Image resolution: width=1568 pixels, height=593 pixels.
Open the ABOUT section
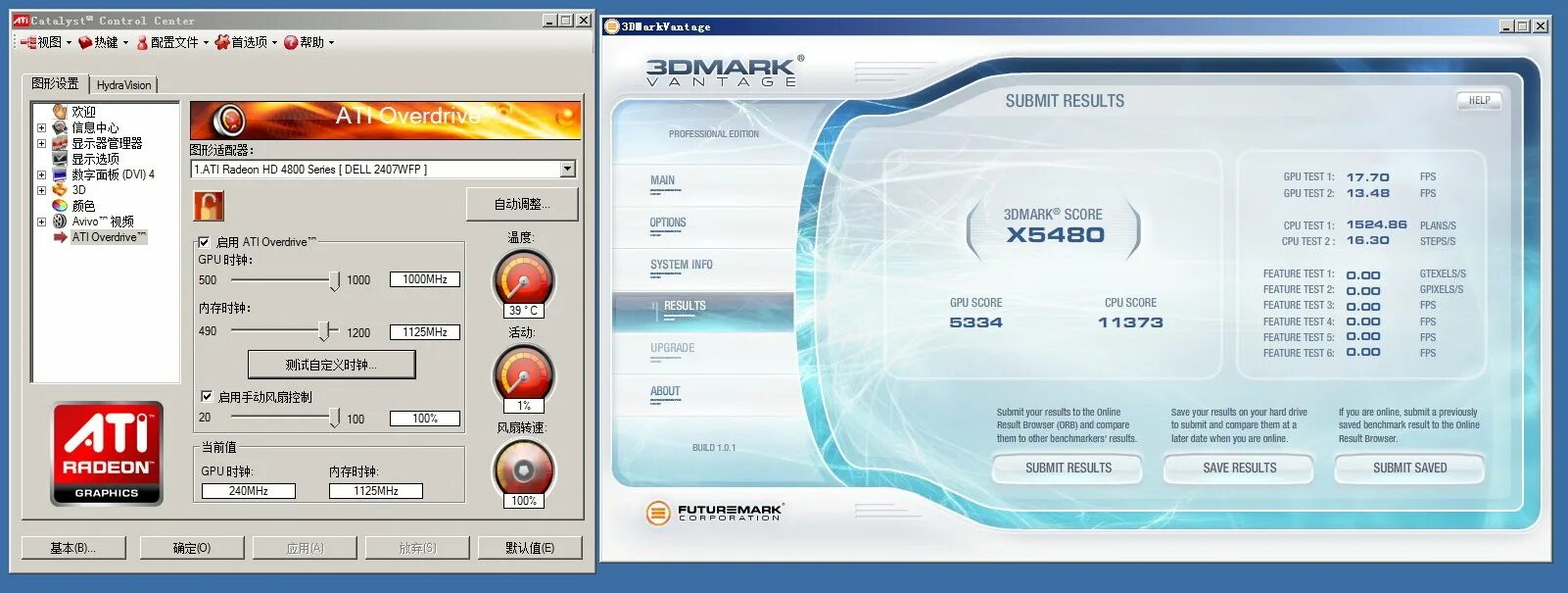click(665, 391)
